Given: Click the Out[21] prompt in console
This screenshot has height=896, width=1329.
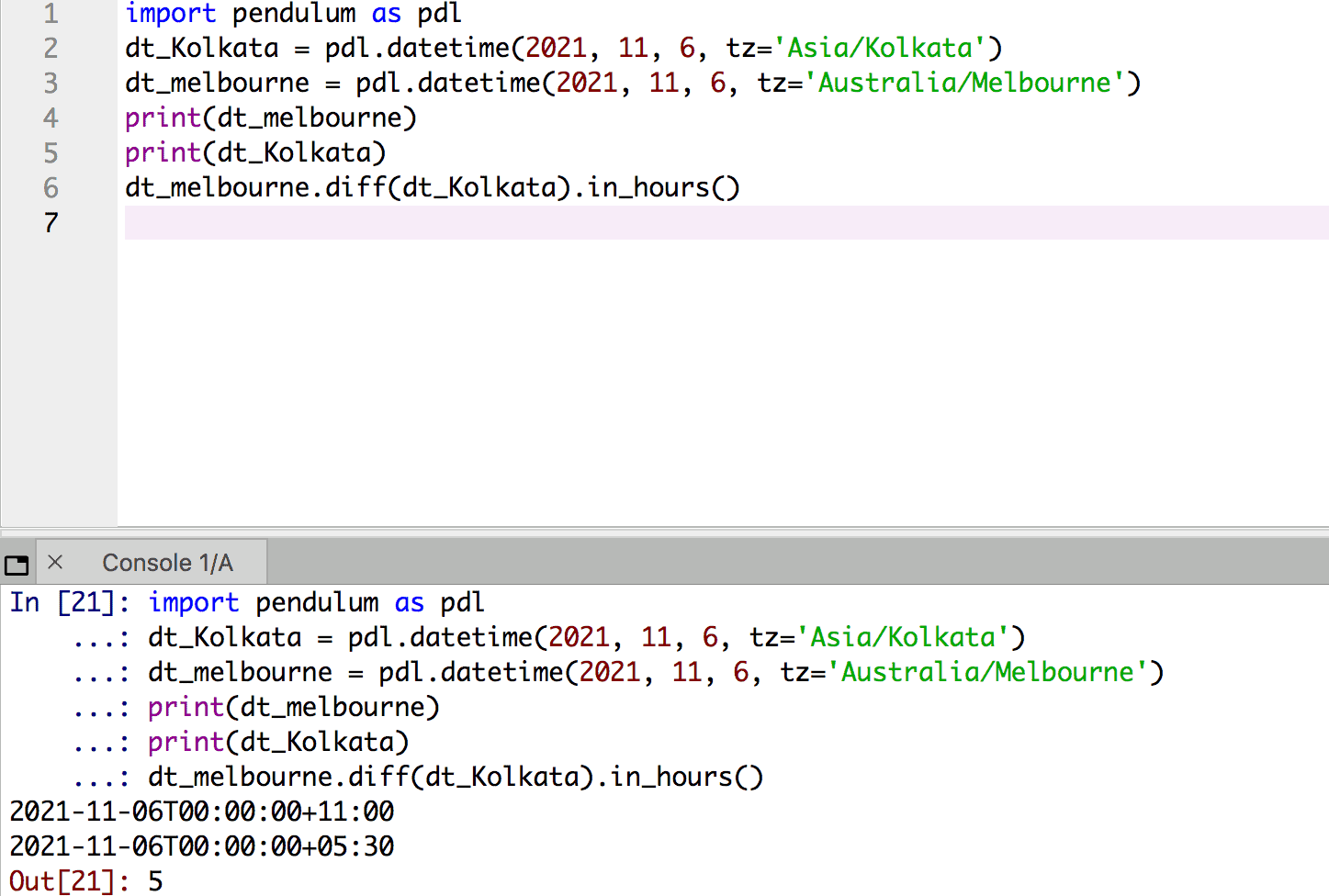Looking at the screenshot, I should point(69,881).
